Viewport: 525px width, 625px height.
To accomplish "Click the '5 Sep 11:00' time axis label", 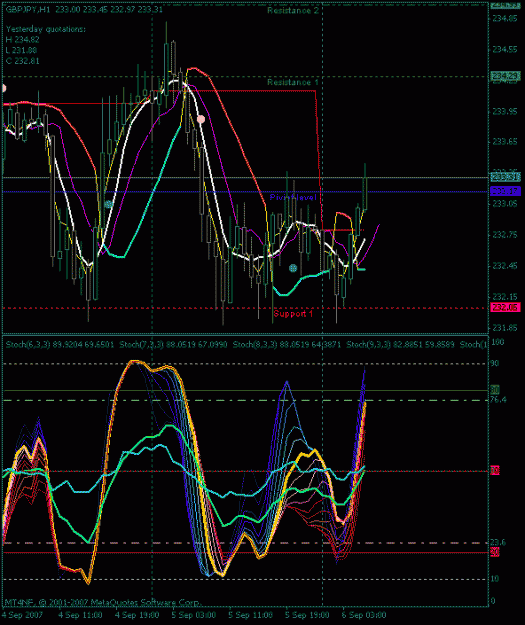I will click(x=251, y=615).
